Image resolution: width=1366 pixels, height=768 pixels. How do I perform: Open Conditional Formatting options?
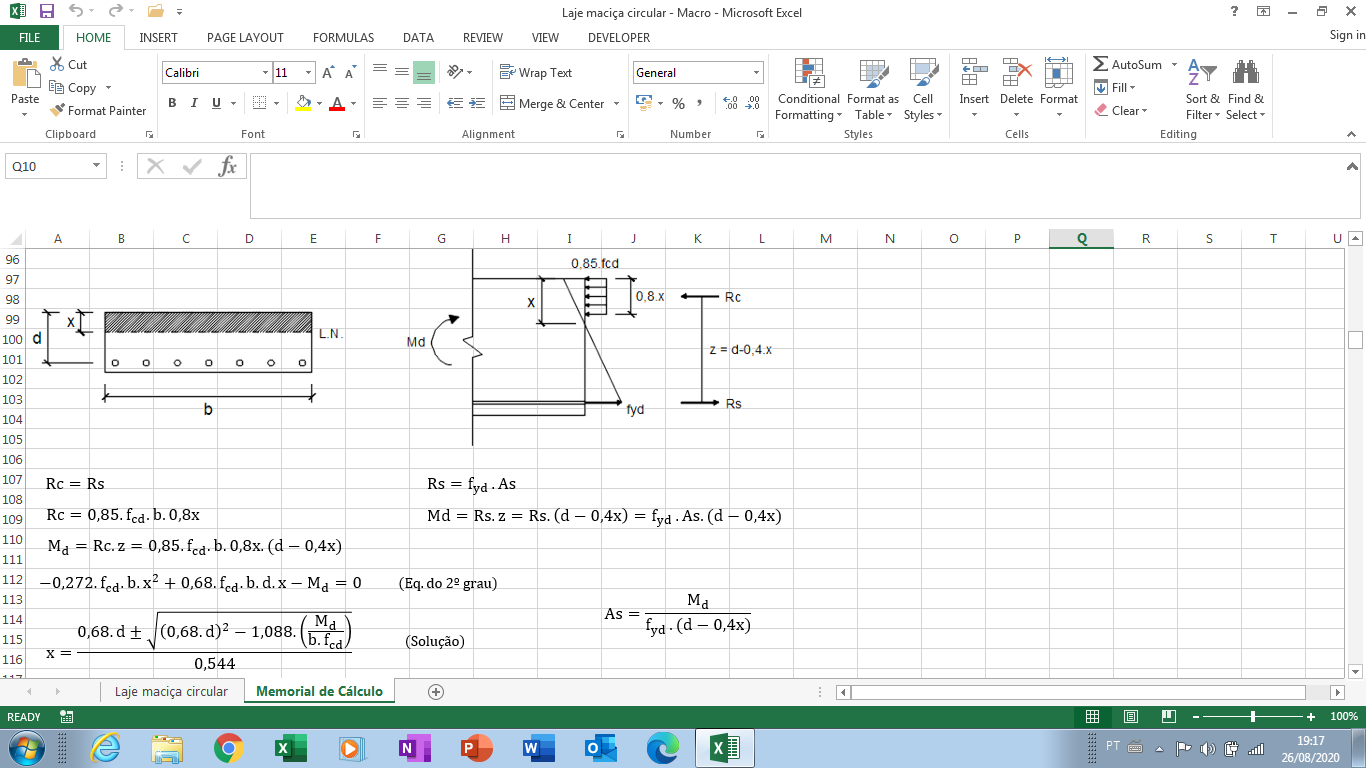coord(808,90)
